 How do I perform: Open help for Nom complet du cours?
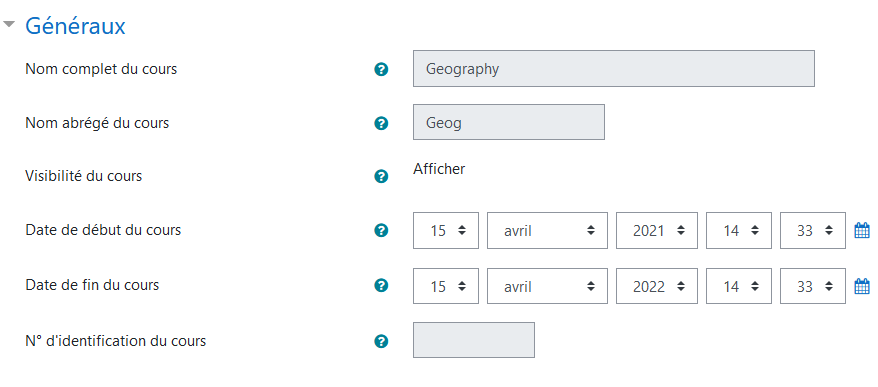click(381, 69)
